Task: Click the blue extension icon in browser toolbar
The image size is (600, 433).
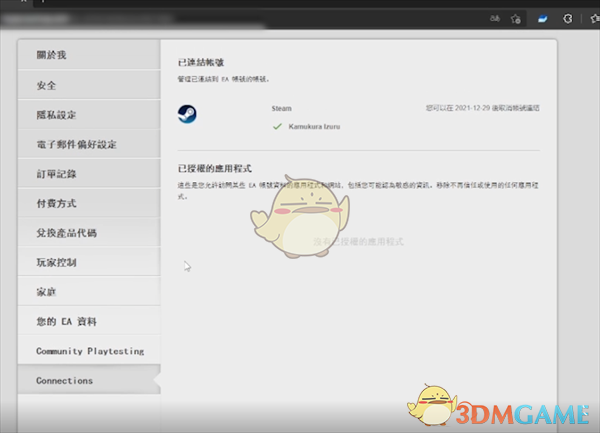Action: click(x=542, y=18)
